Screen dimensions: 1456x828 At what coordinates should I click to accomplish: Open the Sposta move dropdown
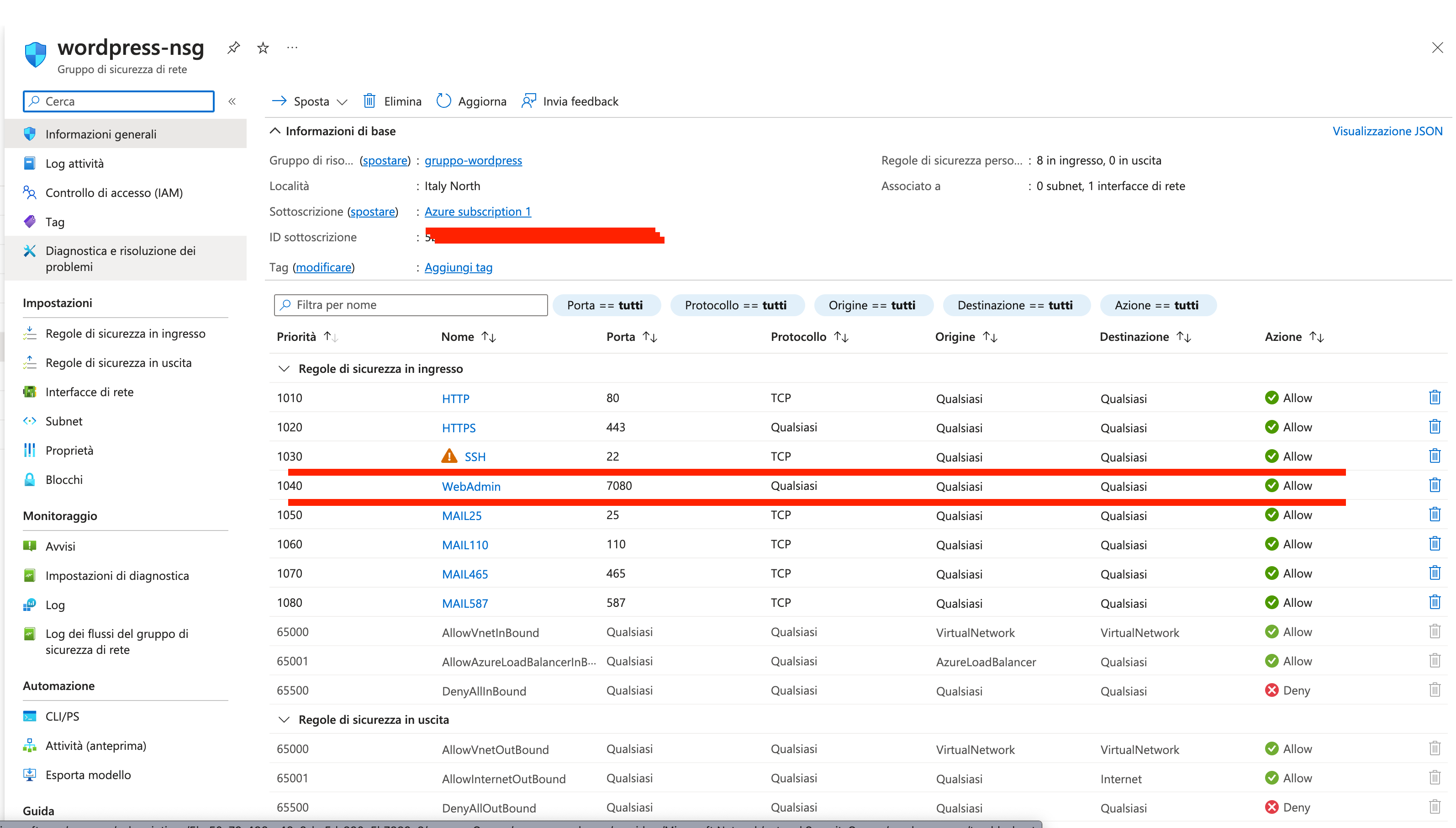pos(310,101)
